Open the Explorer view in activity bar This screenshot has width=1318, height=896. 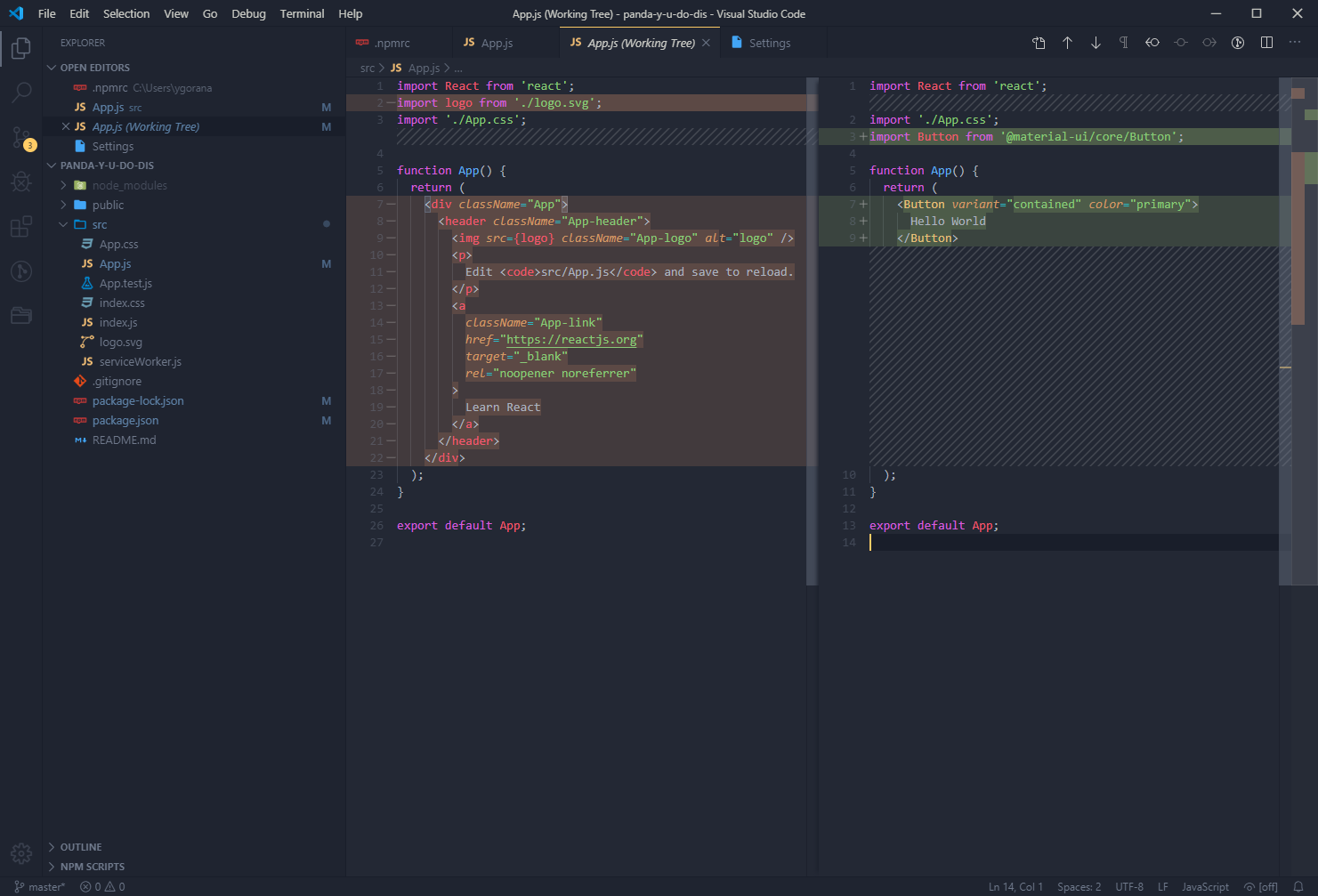click(21, 48)
